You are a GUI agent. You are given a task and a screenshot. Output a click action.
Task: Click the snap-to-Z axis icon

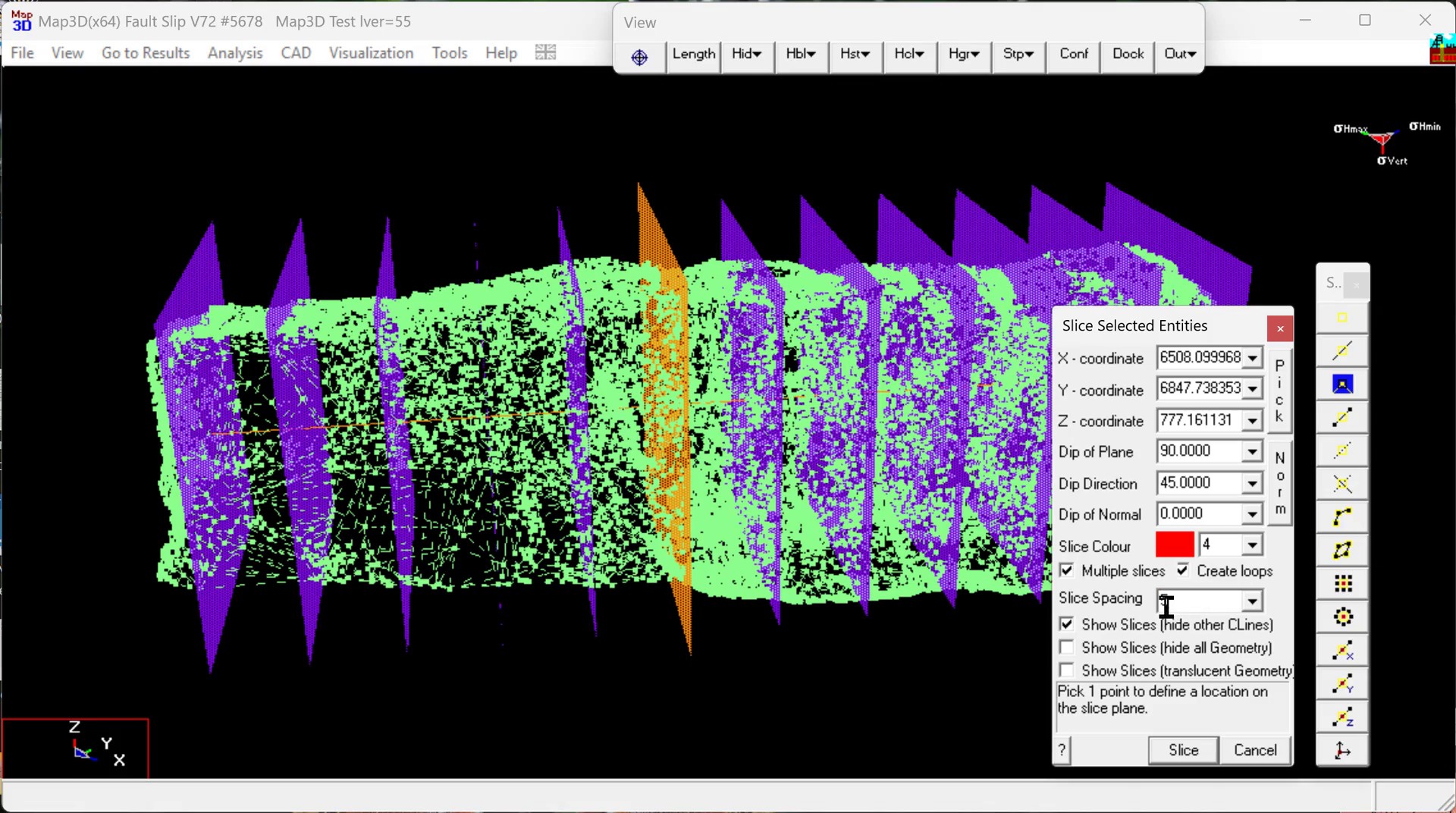(x=1342, y=717)
